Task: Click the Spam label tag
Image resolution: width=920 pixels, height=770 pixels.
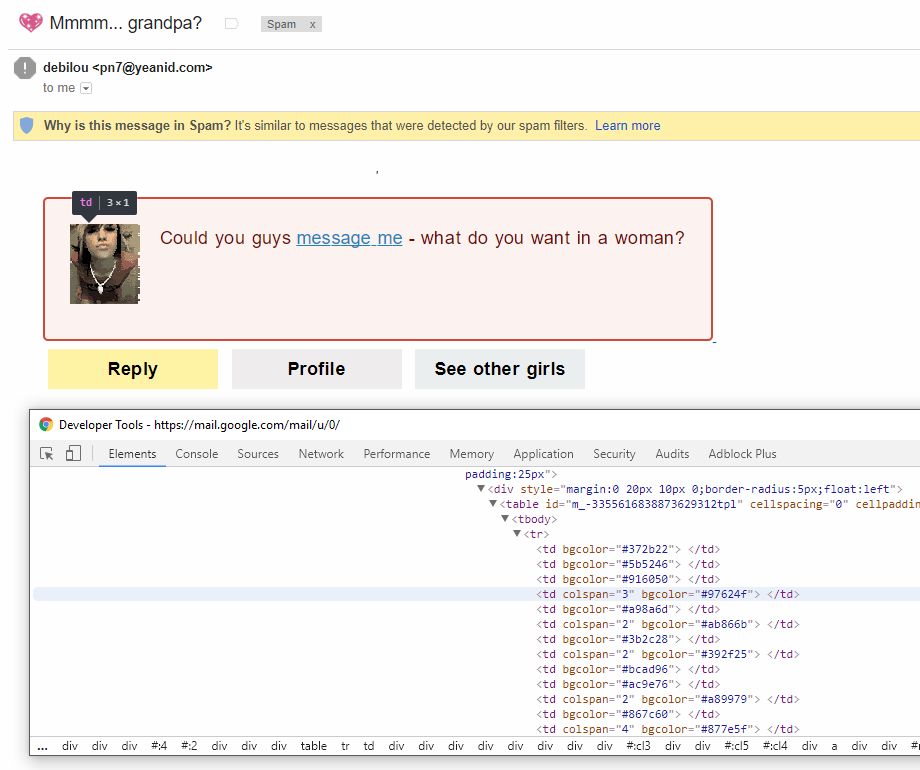Action: coord(282,24)
